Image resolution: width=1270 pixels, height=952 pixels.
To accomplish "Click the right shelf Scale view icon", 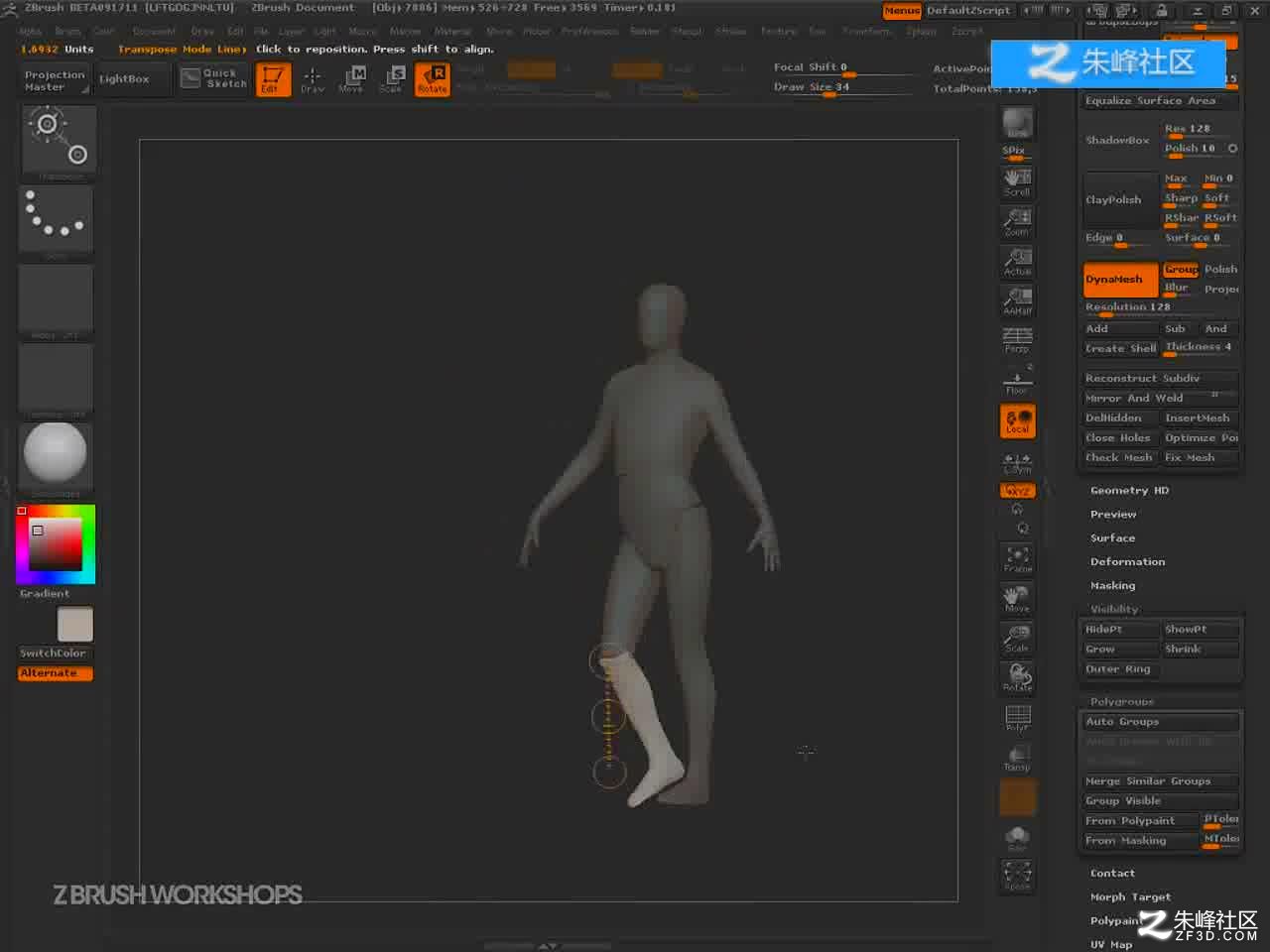I will [1017, 638].
